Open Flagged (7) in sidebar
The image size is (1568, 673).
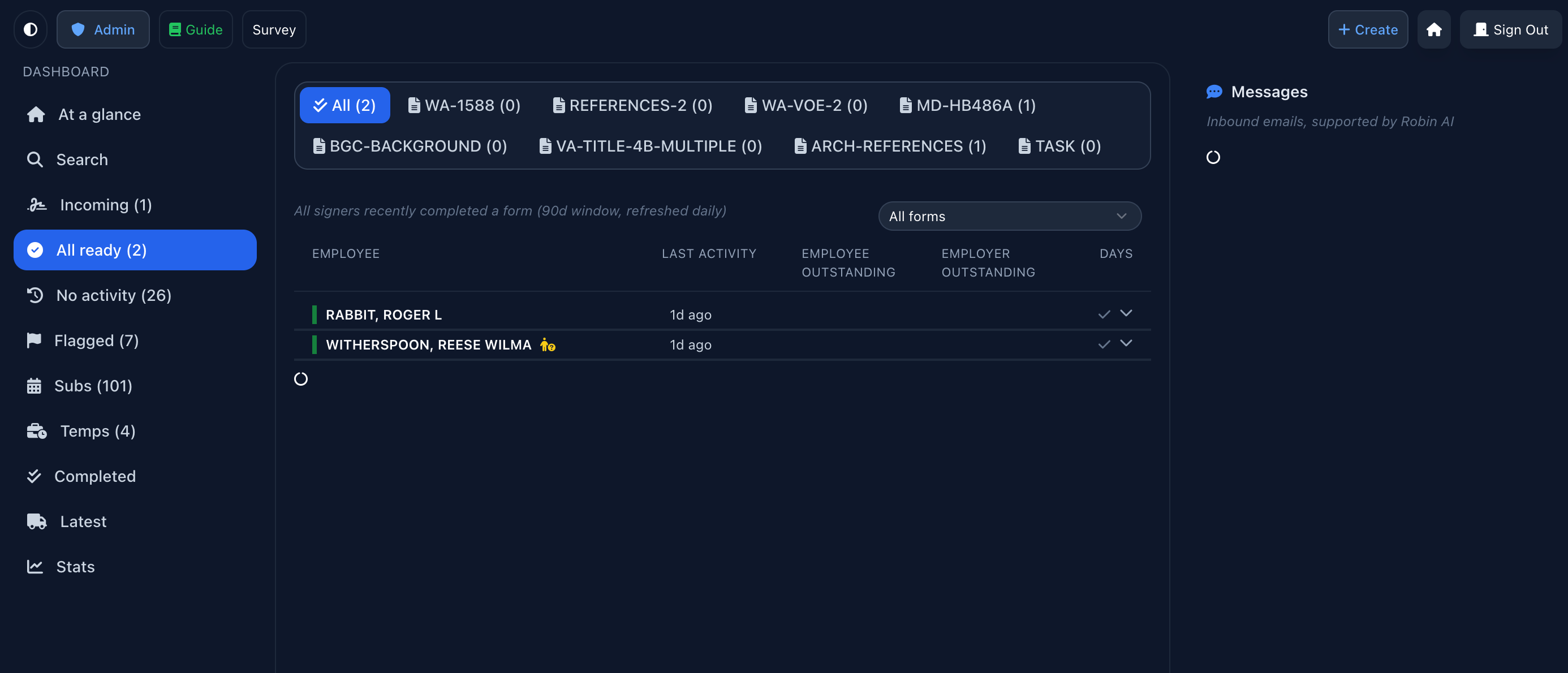[96, 340]
